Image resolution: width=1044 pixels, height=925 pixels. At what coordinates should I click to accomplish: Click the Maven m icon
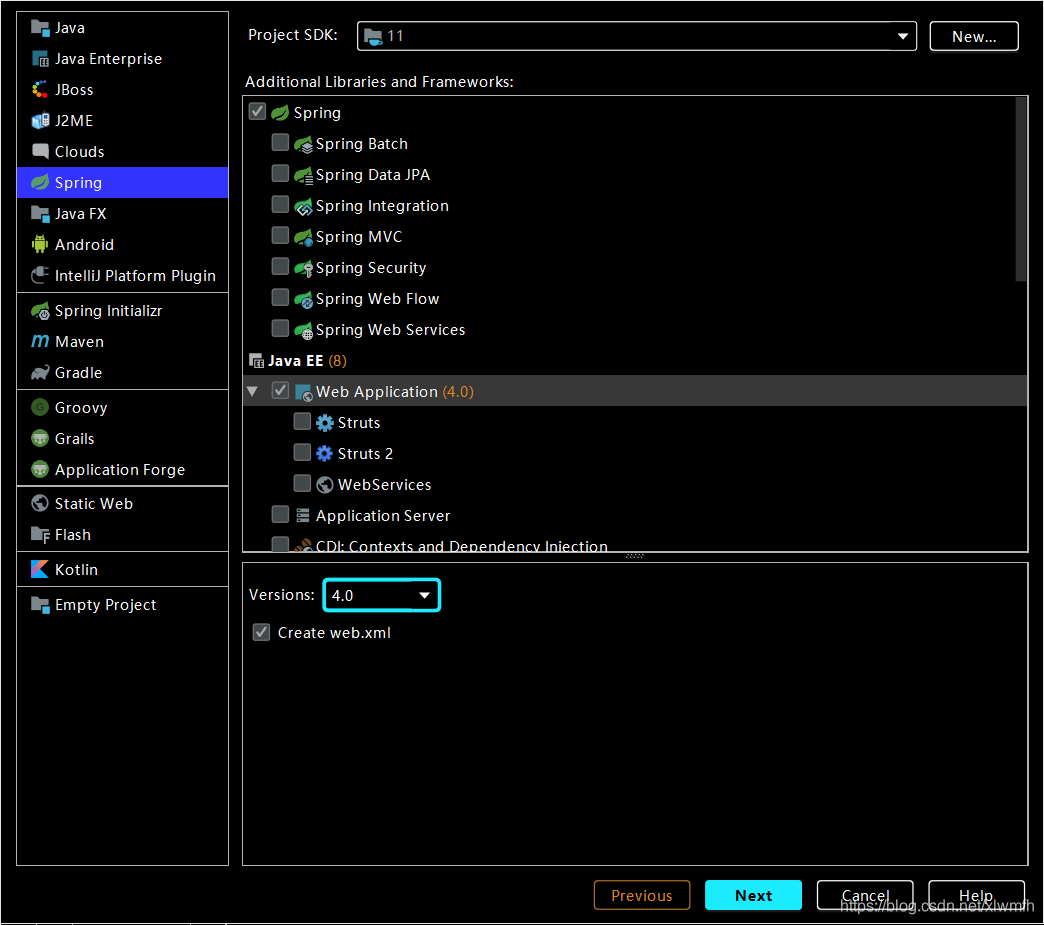pos(40,342)
